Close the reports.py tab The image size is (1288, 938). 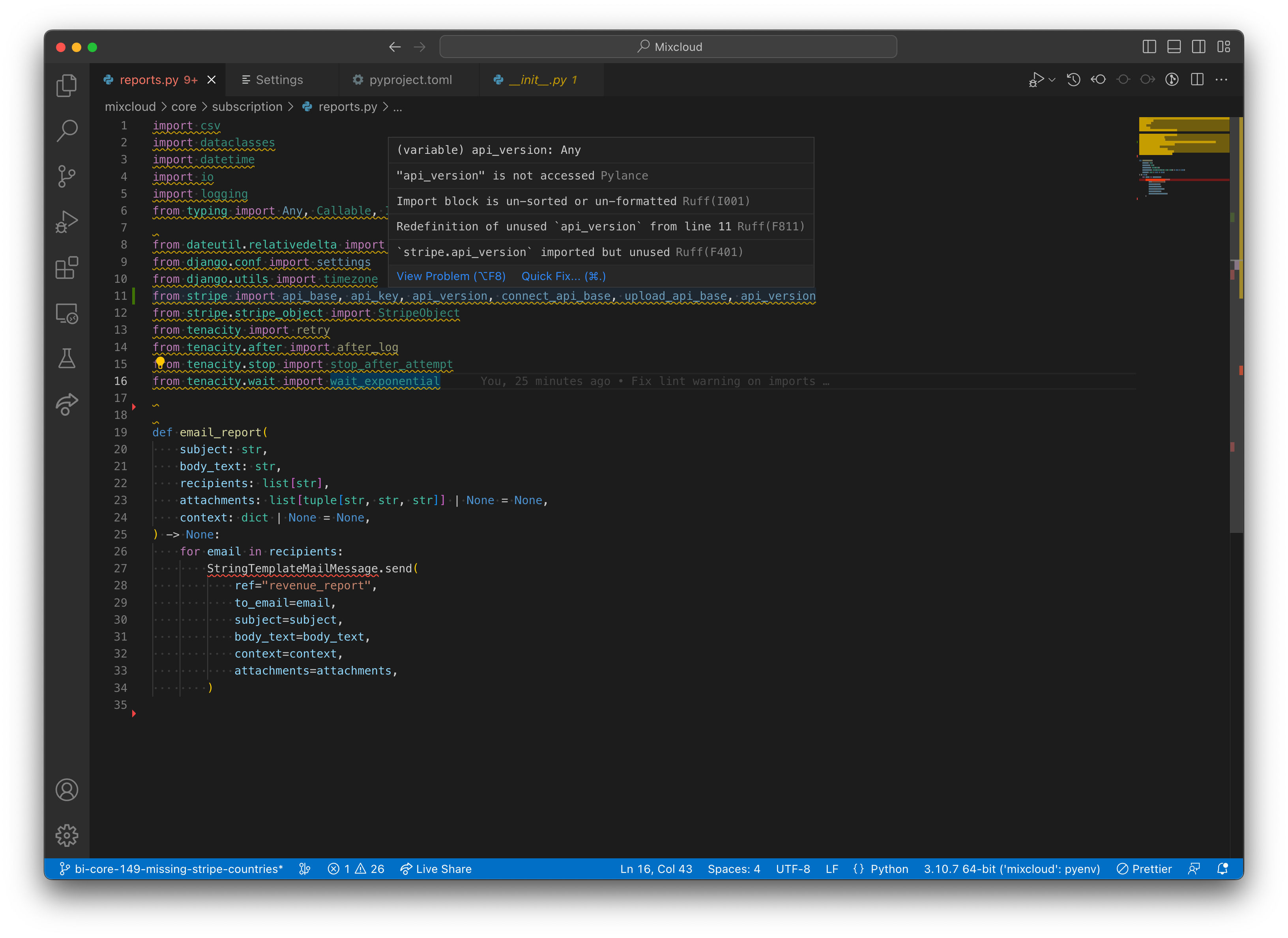211,80
